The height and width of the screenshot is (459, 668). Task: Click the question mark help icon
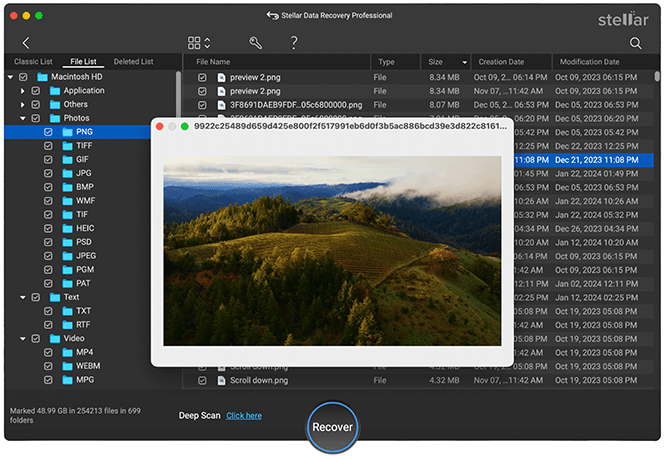point(294,43)
